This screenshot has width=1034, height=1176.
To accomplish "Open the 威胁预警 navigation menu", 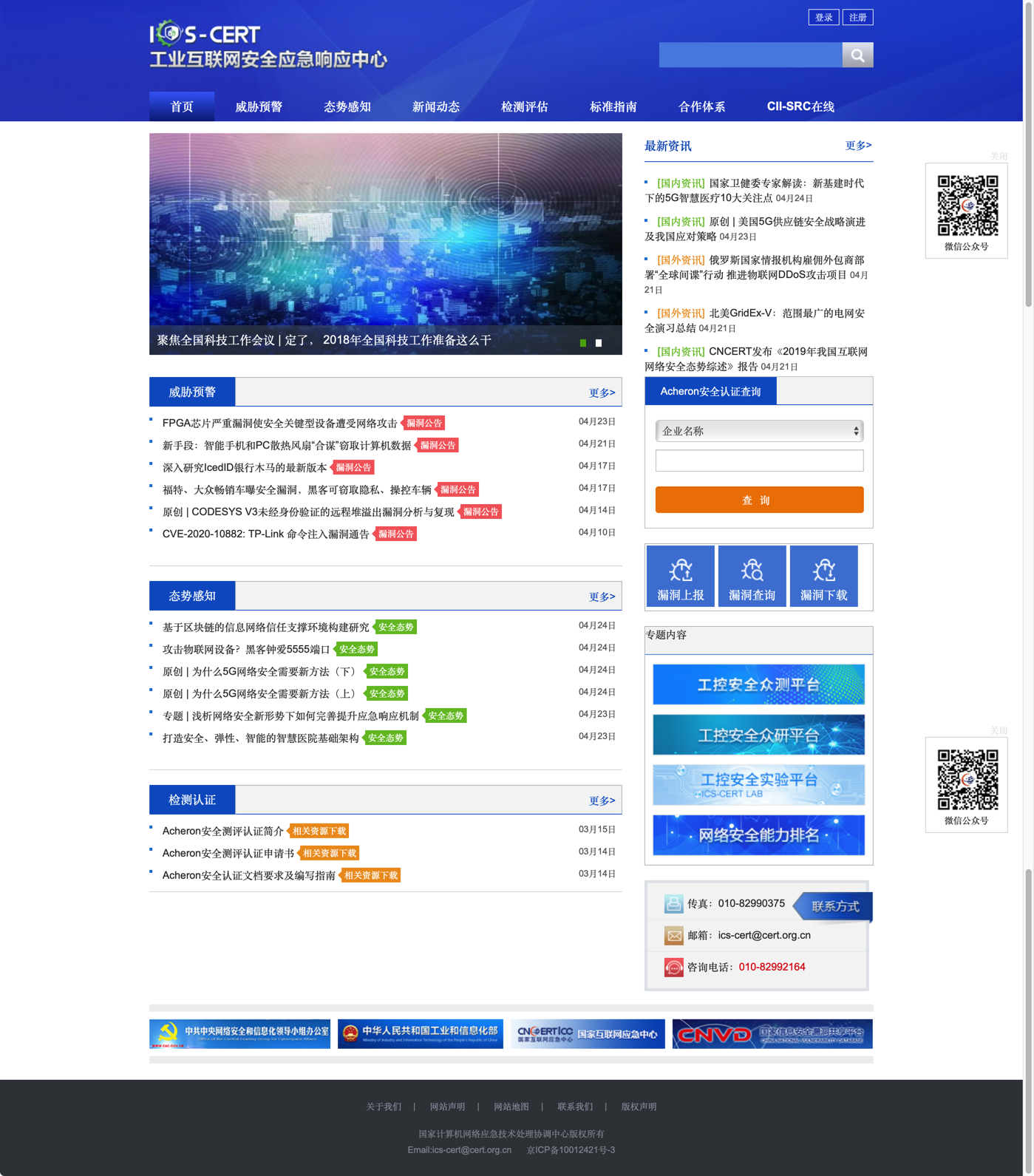I will coord(259,106).
